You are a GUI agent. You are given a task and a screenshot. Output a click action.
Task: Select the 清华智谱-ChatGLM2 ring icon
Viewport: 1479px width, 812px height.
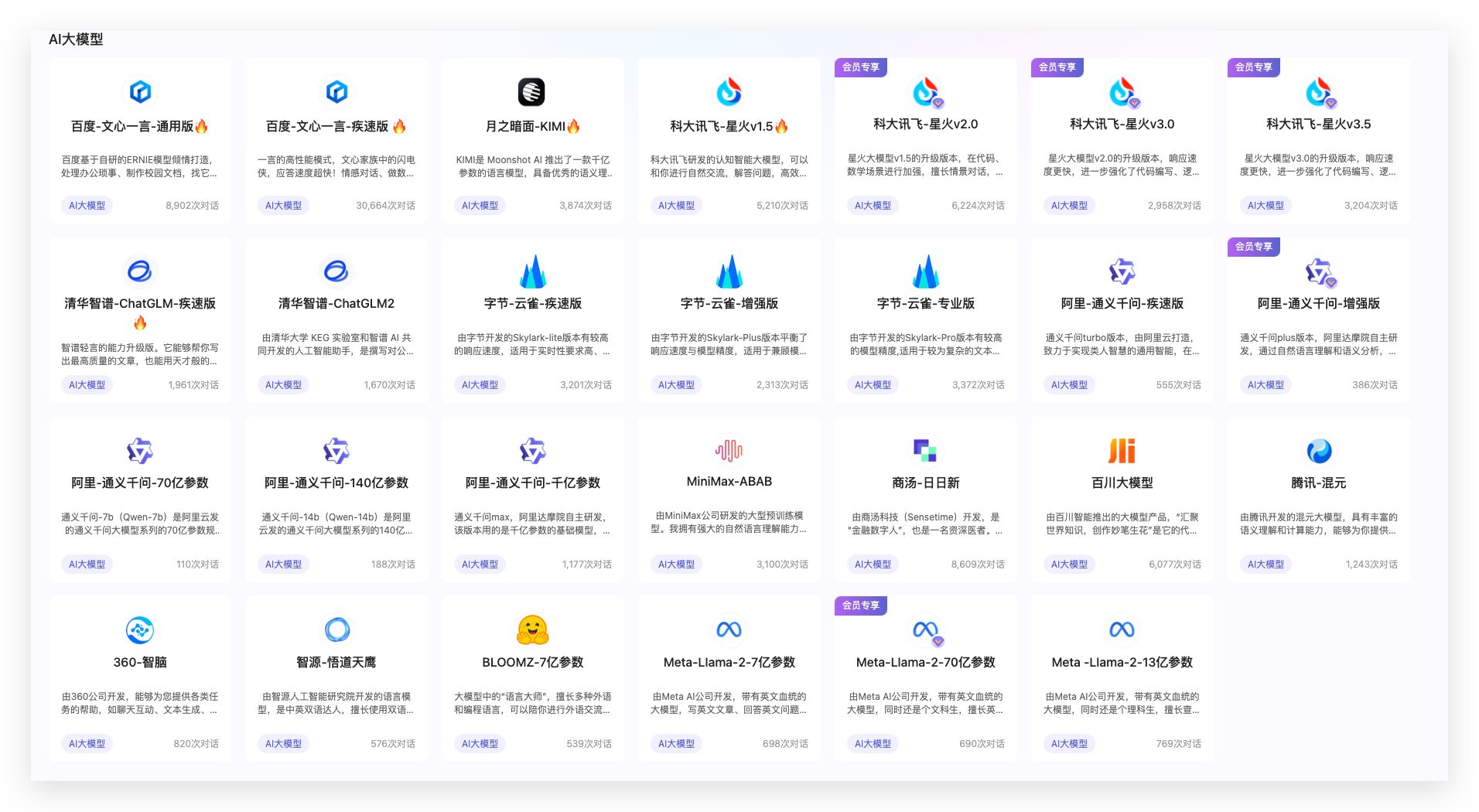coord(336,271)
